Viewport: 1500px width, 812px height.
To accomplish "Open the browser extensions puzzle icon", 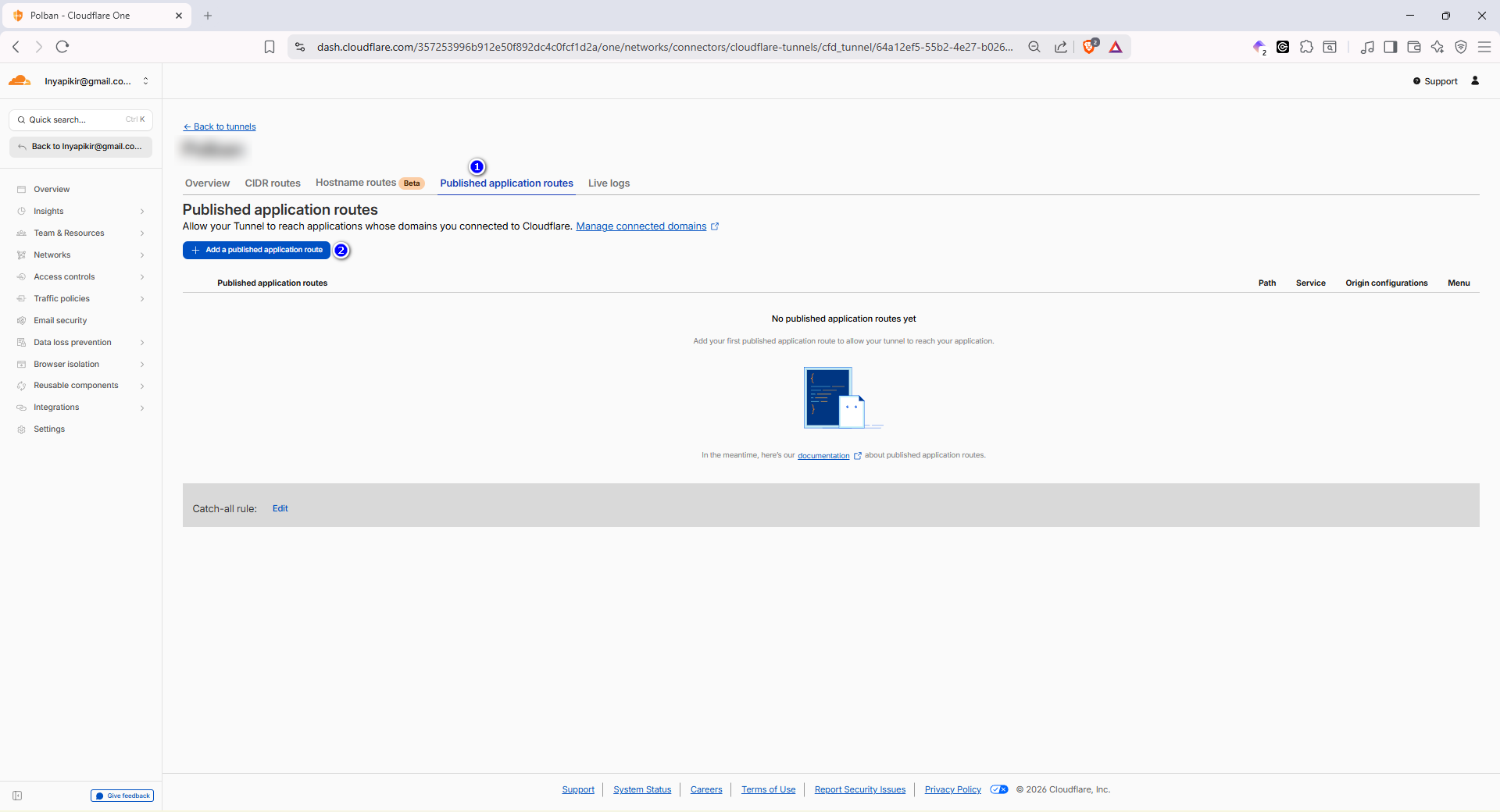I will click(1306, 47).
